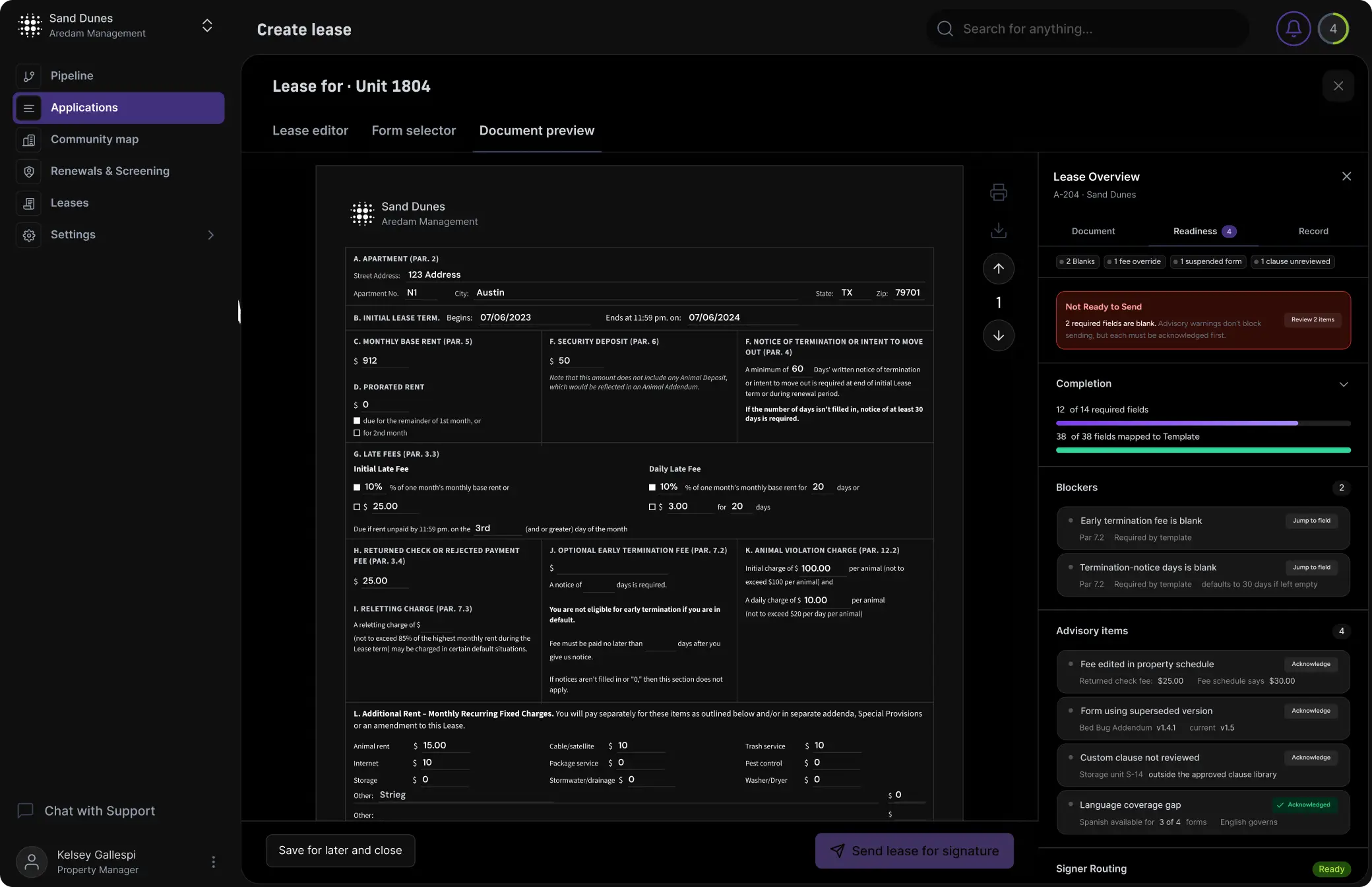Click Acknowledged on Language coverage gap

coord(1304,805)
